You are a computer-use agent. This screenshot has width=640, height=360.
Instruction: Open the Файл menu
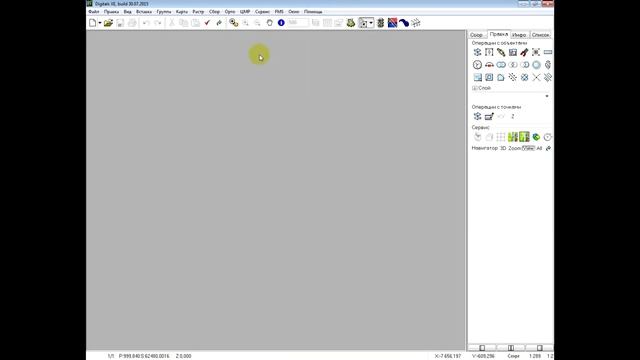tap(94, 12)
